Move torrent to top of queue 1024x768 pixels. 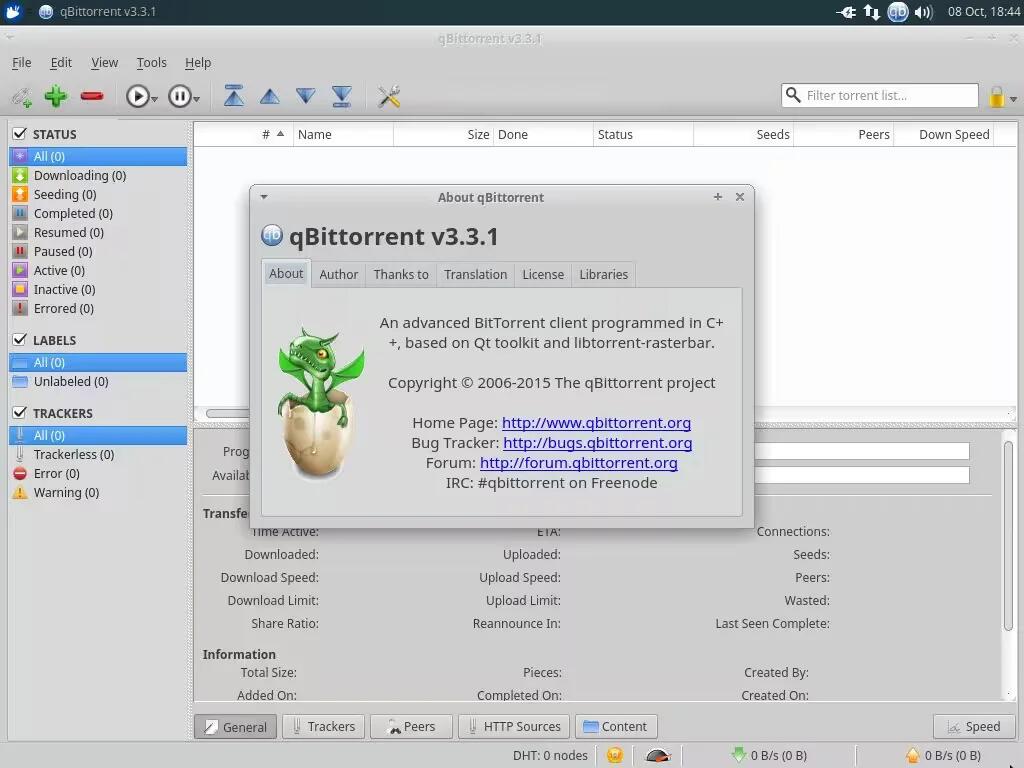tap(234, 96)
